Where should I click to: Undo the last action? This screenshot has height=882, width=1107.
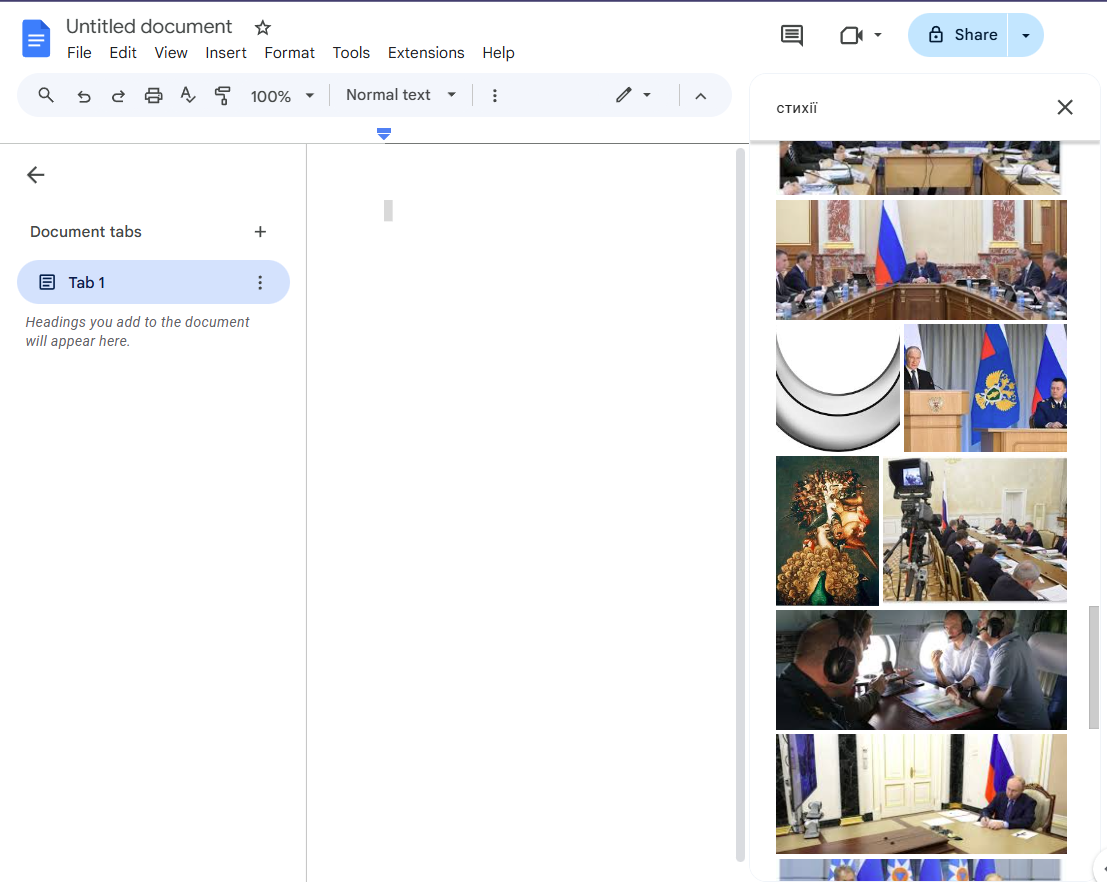point(84,95)
